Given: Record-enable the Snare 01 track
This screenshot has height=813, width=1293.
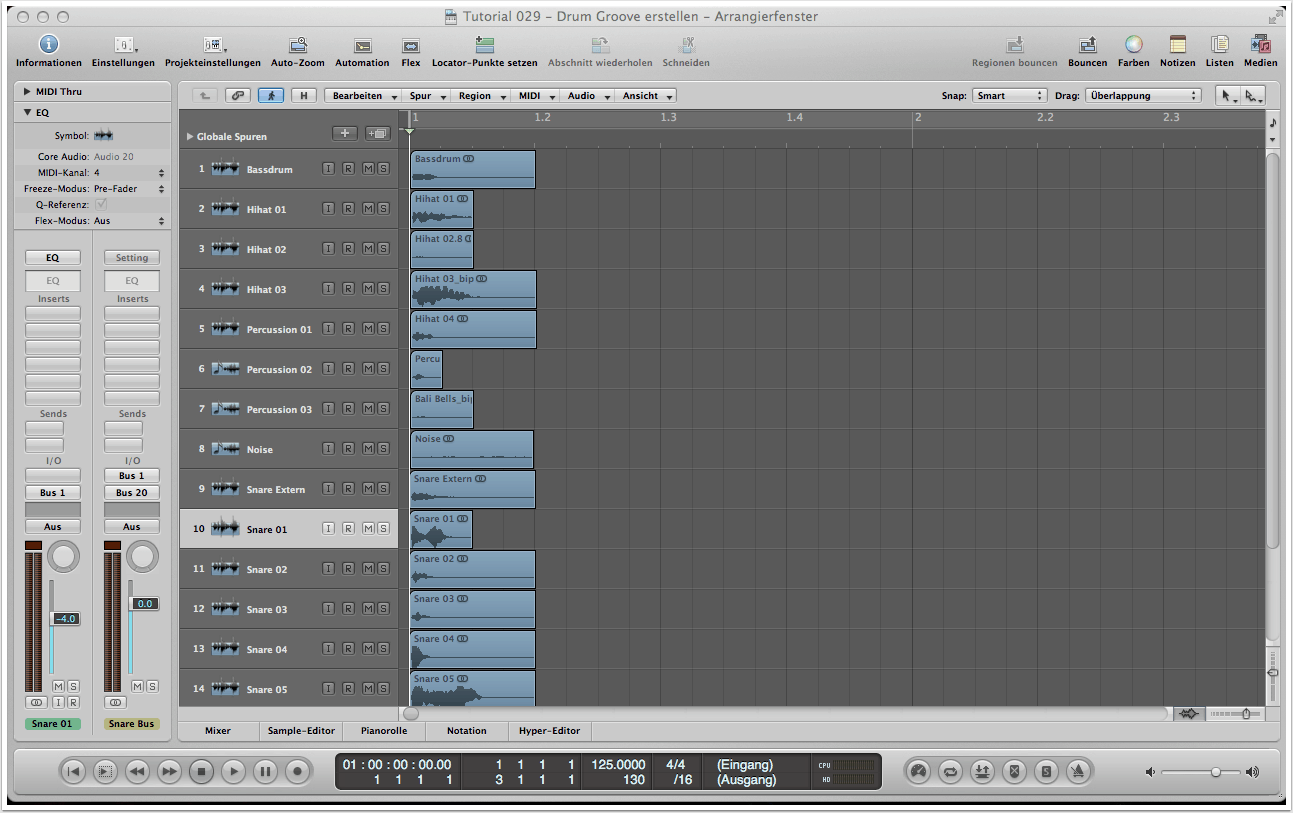Looking at the screenshot, I should (x=348, y=529).
